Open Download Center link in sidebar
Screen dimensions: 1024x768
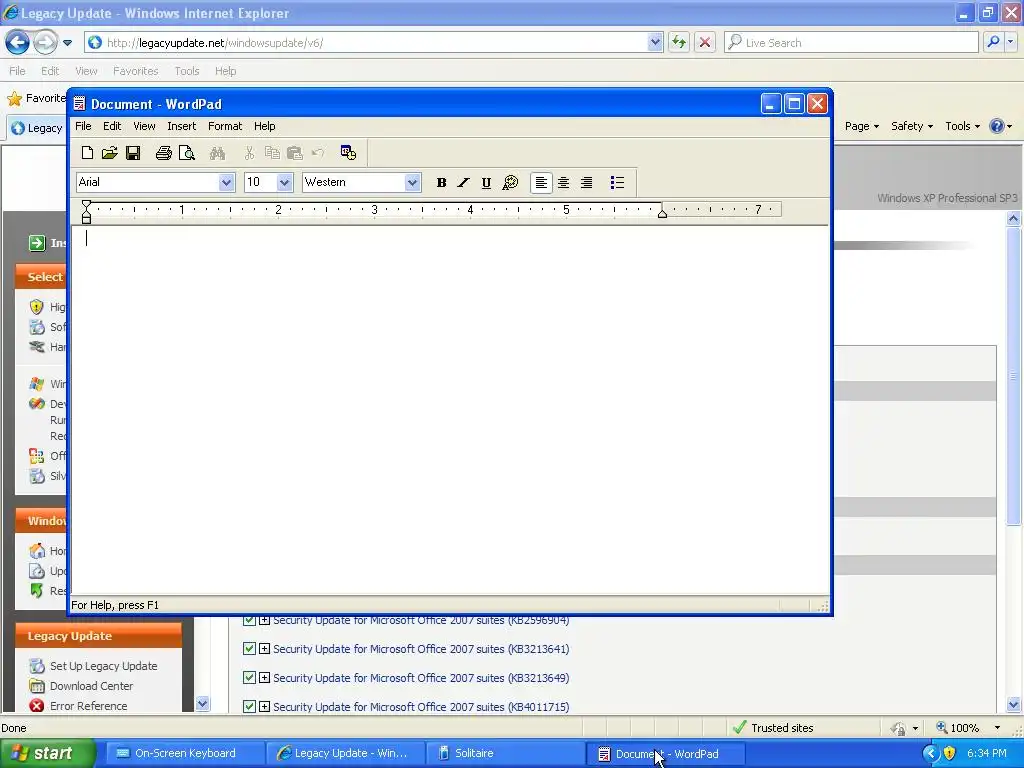tap(91, 686)
